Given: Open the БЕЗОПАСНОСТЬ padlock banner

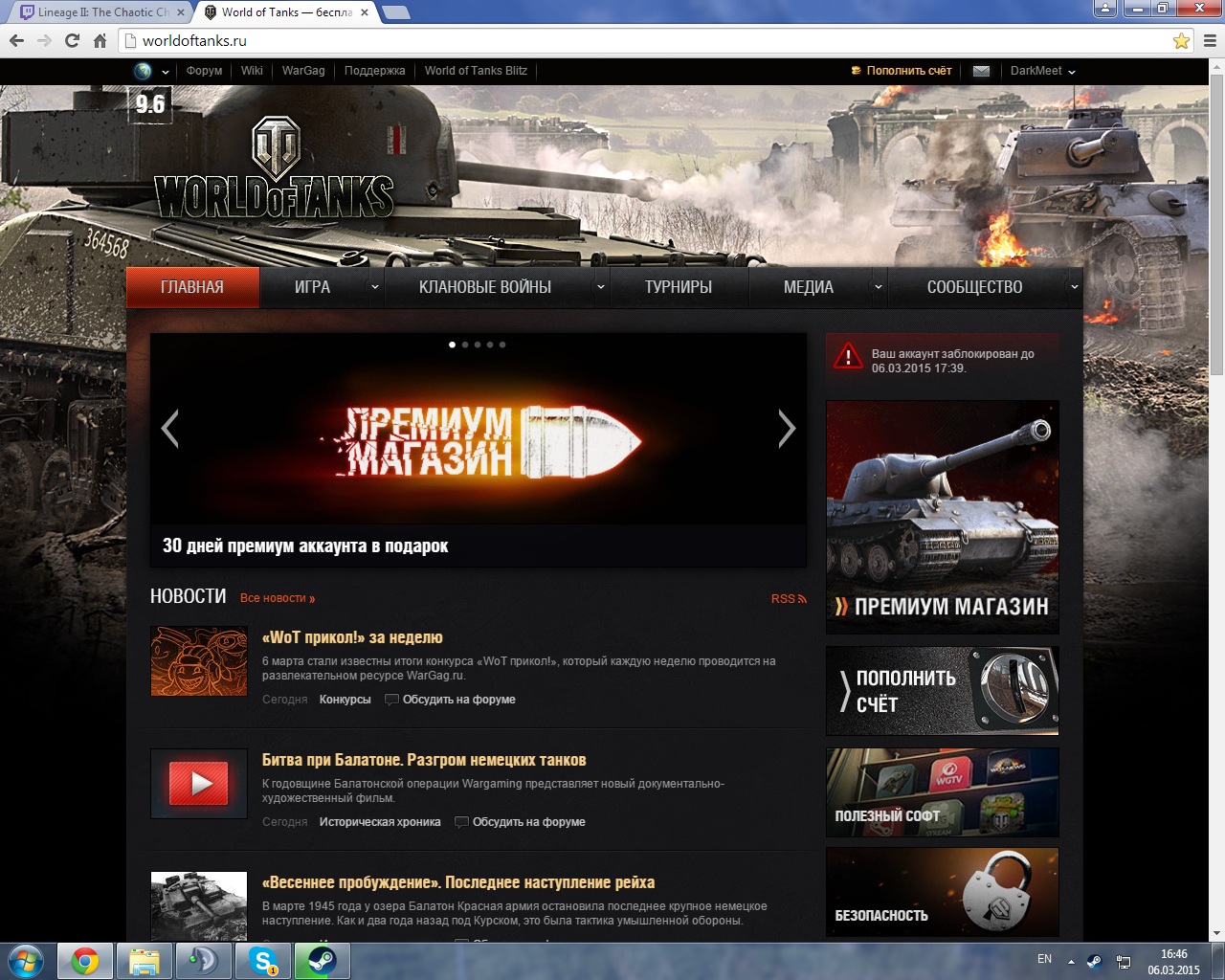Looking at the screenshot, I should (943, 892).
